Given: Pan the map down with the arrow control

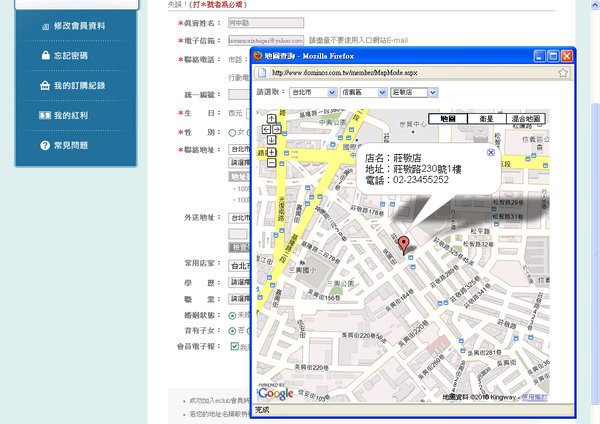Looking at the screenshot, I should pos(271,140).
